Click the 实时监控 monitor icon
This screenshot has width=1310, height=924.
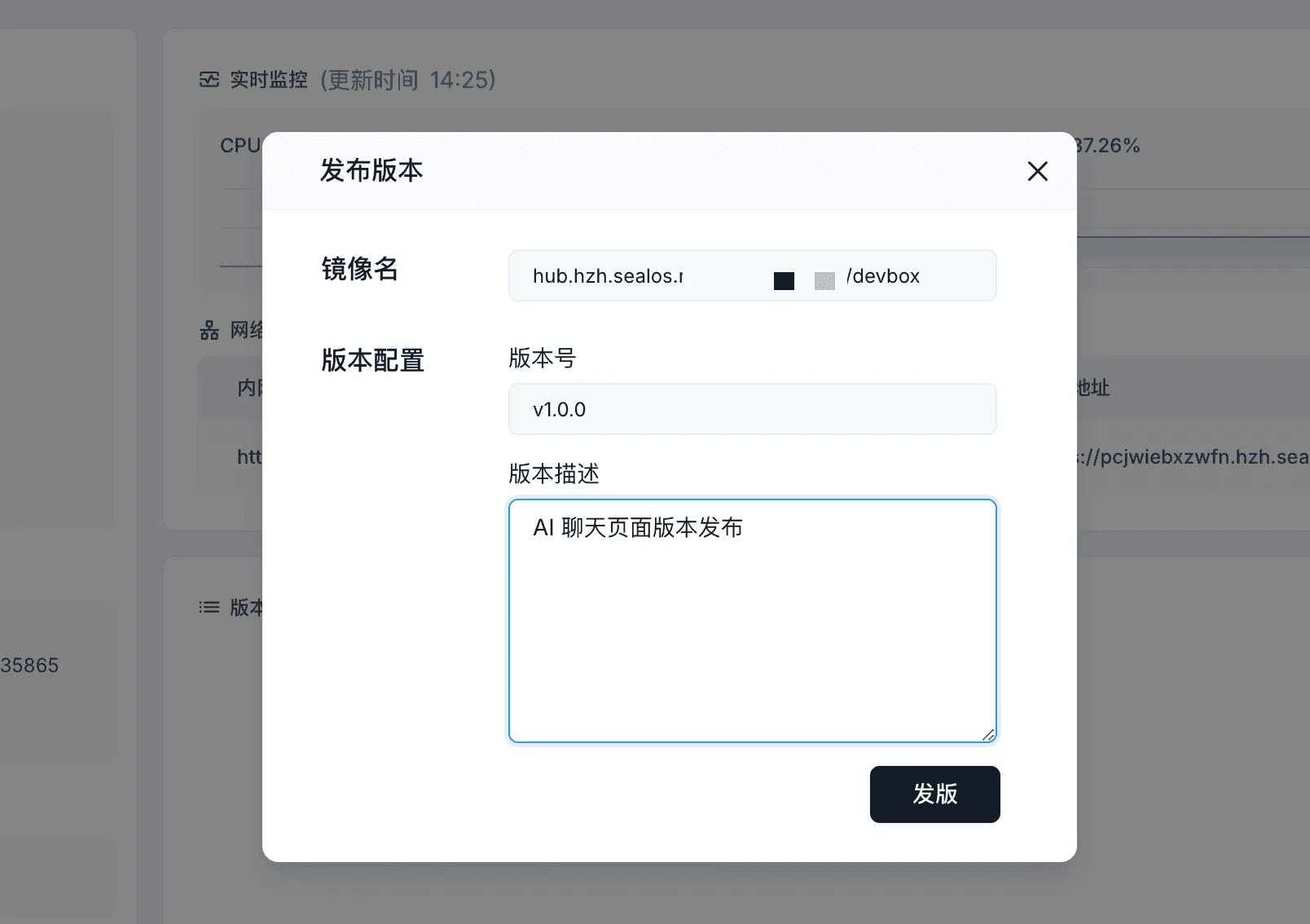click(209, 80)
